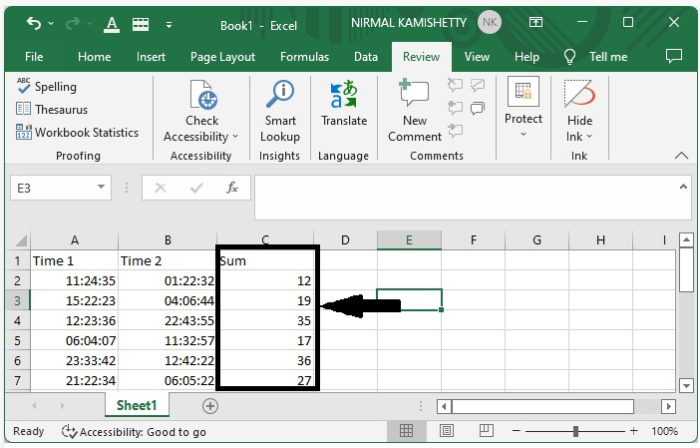Image resolution: width=700 pixels, height=448 pixels.
Task: Open the insert function fx button
Action: point(232,188)
